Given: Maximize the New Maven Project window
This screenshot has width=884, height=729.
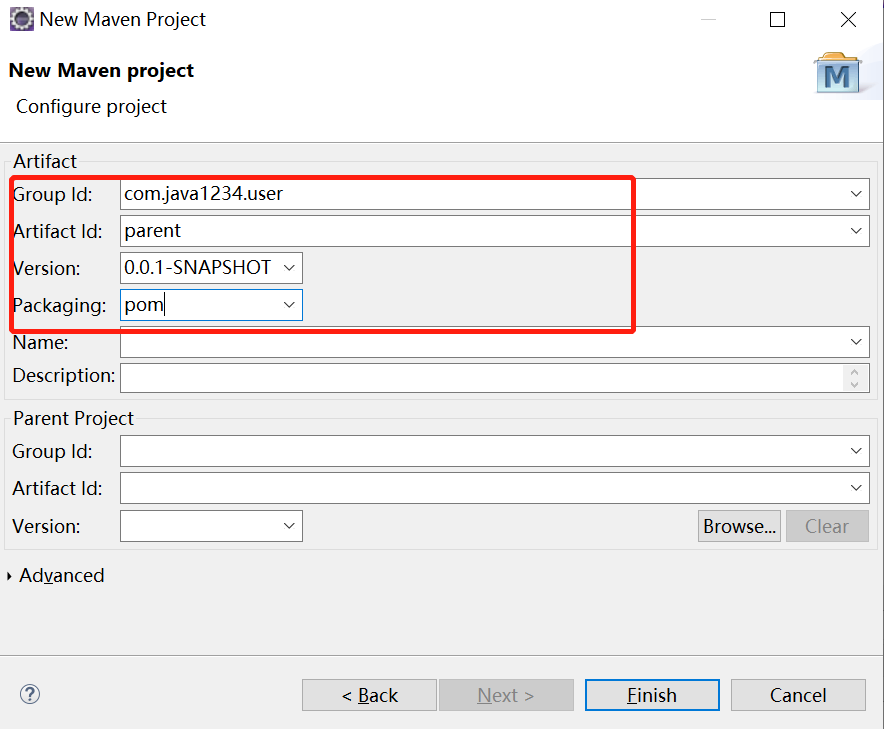Looking at the screenshot, I should [x=777, y=20].
